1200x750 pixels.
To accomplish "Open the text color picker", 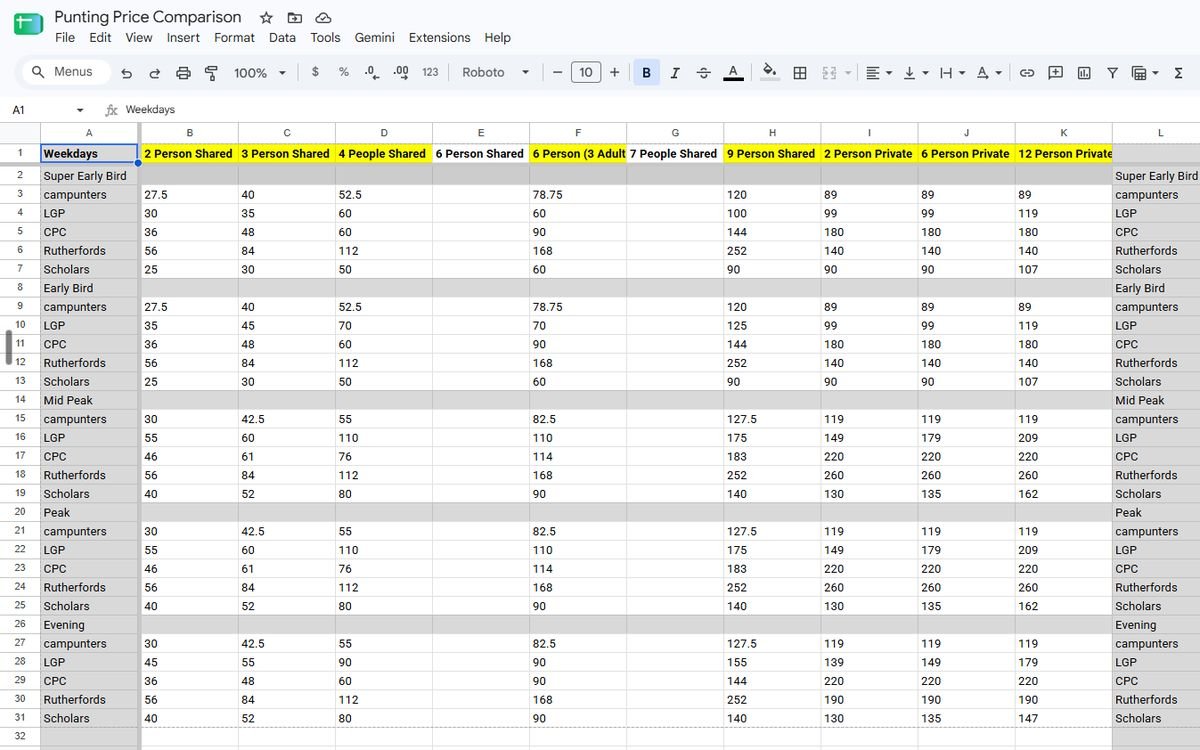I will pos(733,72).
